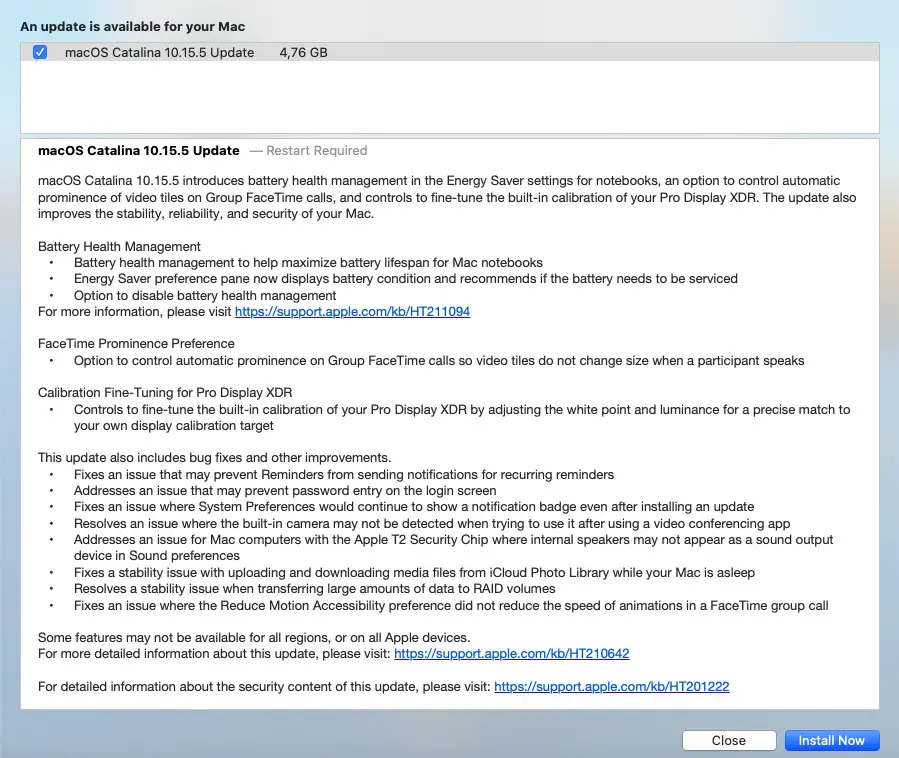
Task: Open the HT211094 battery health support link
Action: pos(352,312)
